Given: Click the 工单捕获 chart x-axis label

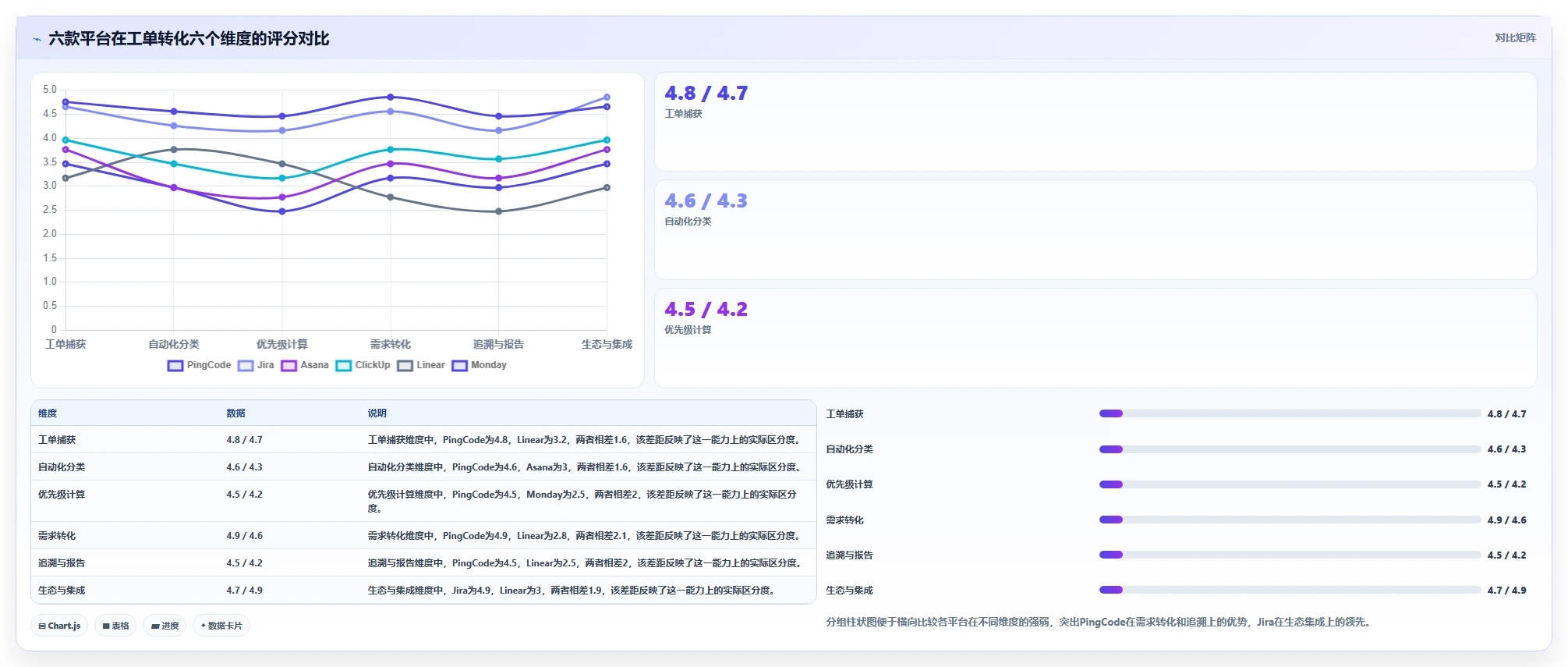Looking at the screenshot, I should point(65,344).
